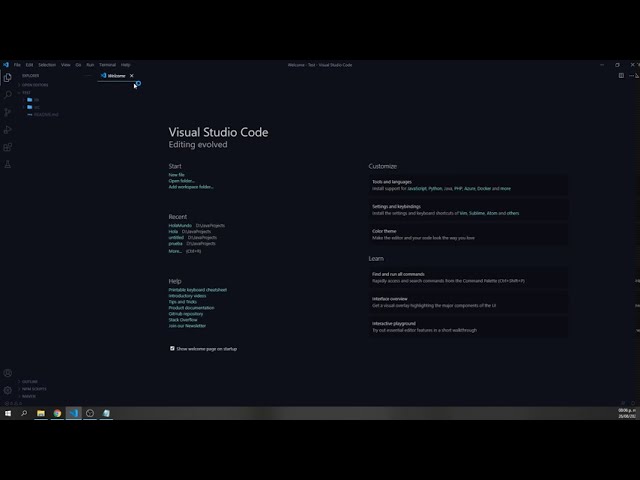This screenshot has width=640, height=480.
Task: Click the Python link in Tools and languages
Action: 435,189
